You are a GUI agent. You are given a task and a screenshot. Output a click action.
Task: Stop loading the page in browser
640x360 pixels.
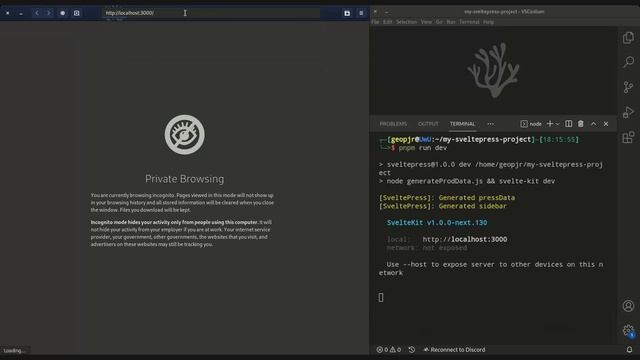coord(62,13)
